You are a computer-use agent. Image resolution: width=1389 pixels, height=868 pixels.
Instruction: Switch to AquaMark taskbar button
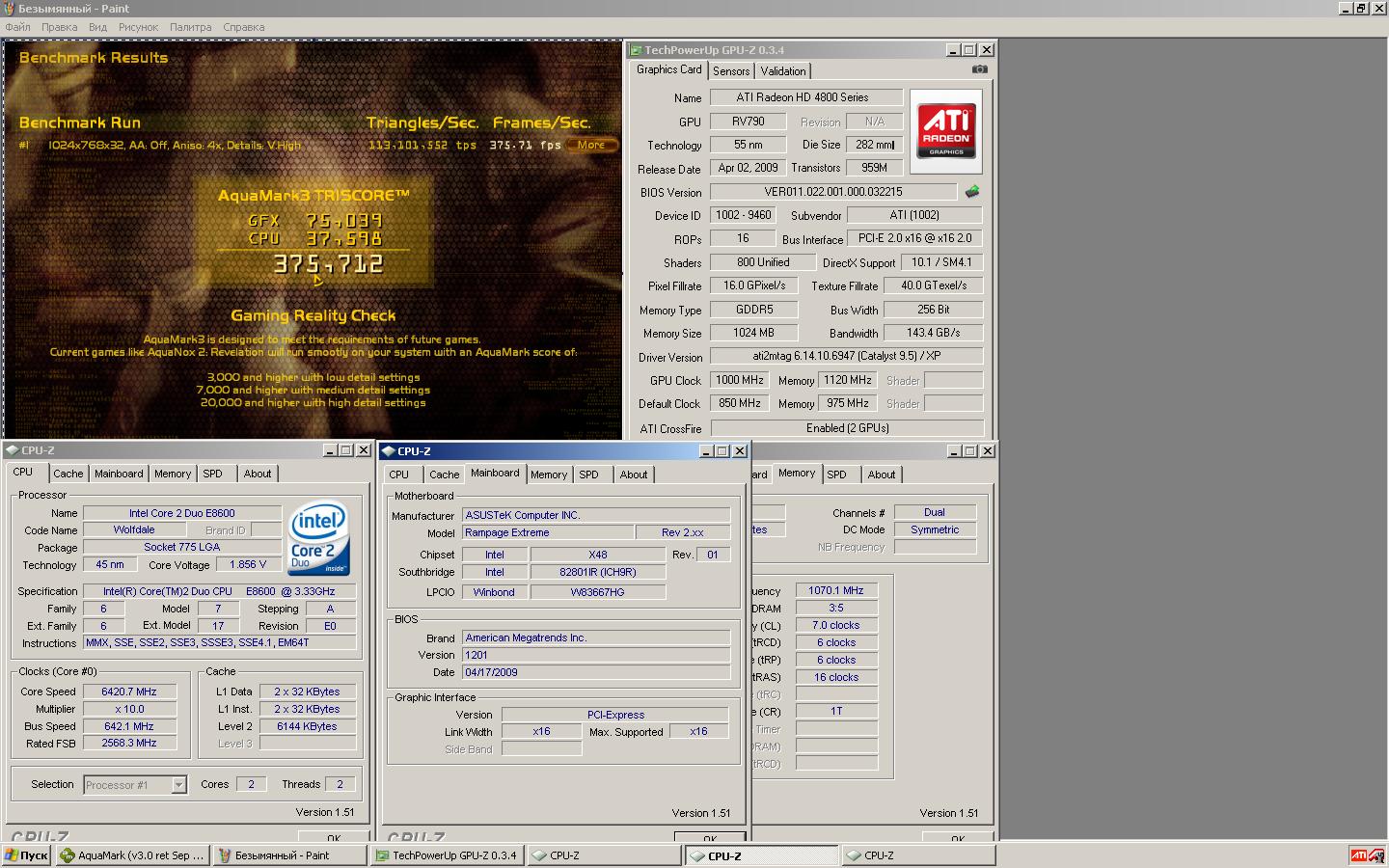click(132, 855)
